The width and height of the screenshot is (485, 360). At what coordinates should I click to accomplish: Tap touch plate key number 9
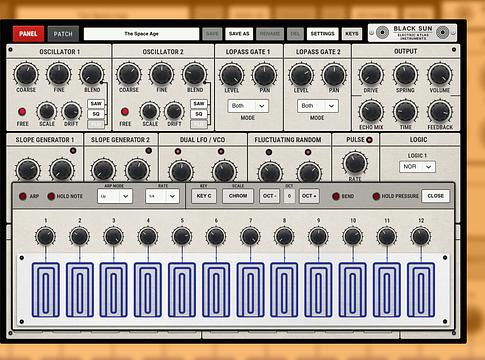pos(318,289)
